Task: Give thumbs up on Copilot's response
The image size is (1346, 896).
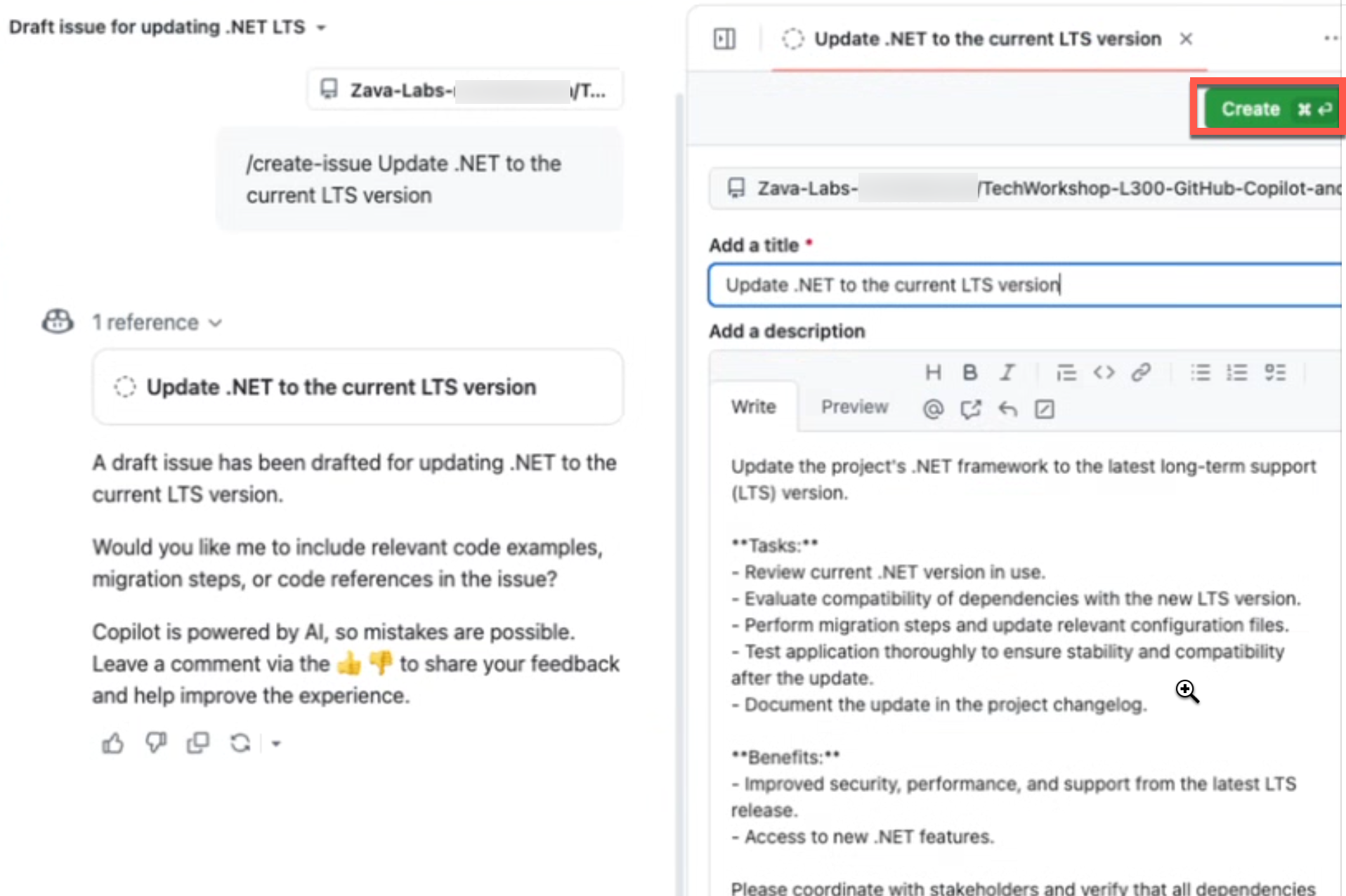Action: [113, 742]
